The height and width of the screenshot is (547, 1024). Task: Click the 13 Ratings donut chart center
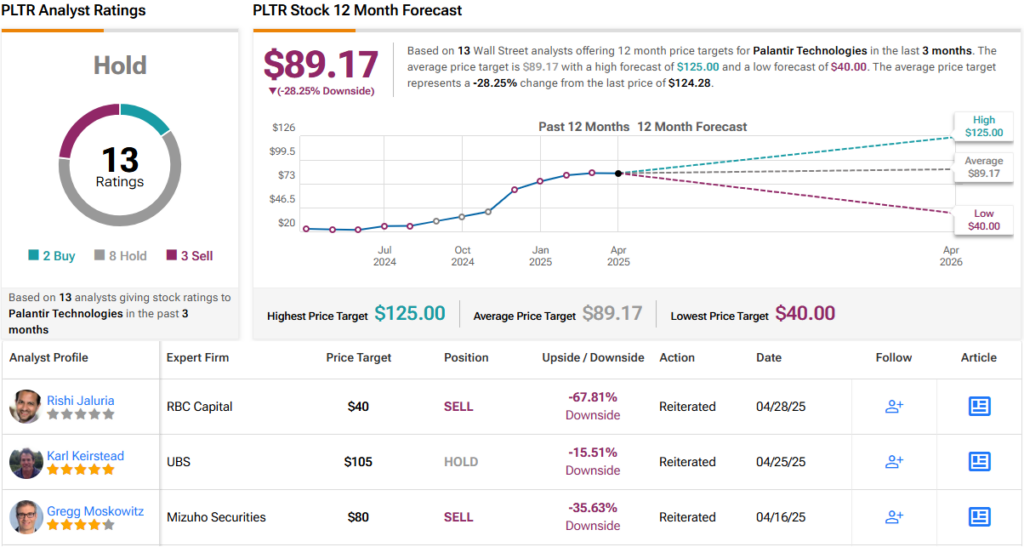[120, 166]
